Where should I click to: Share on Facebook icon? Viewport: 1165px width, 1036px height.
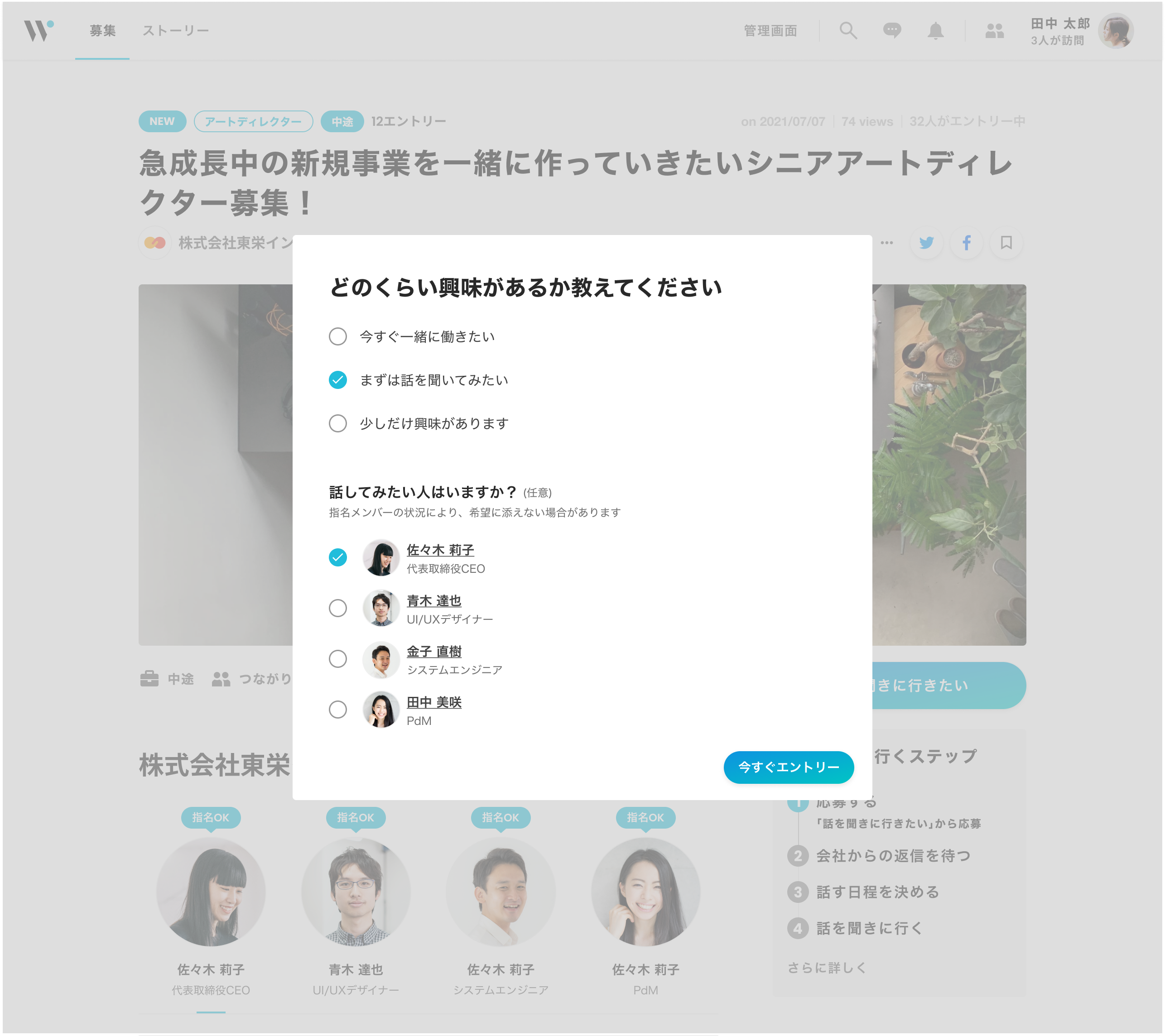coord(966,243)
